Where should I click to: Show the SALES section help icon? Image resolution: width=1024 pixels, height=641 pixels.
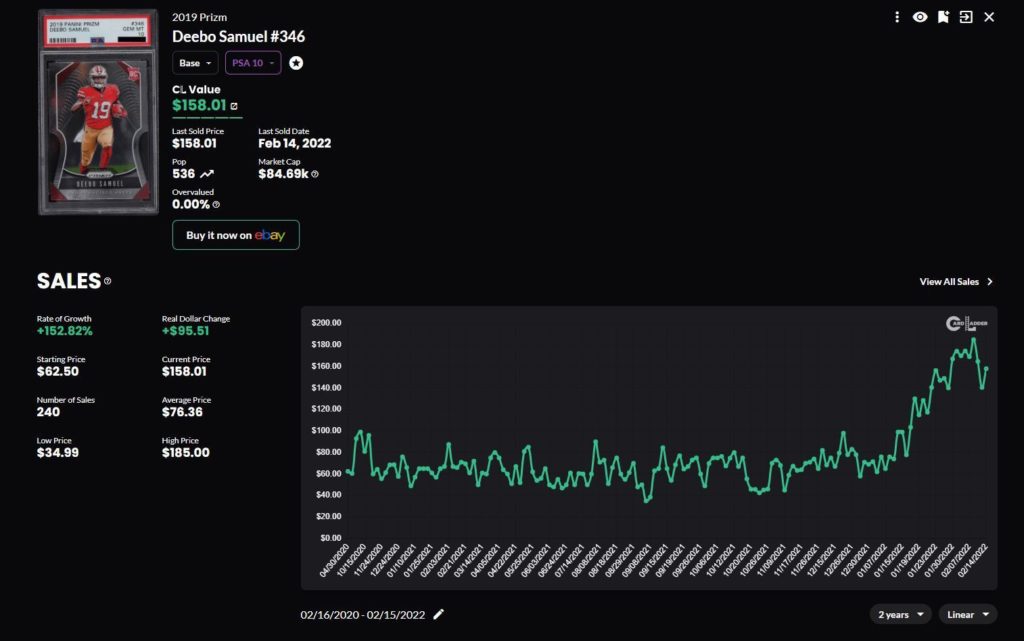point(108,281)
